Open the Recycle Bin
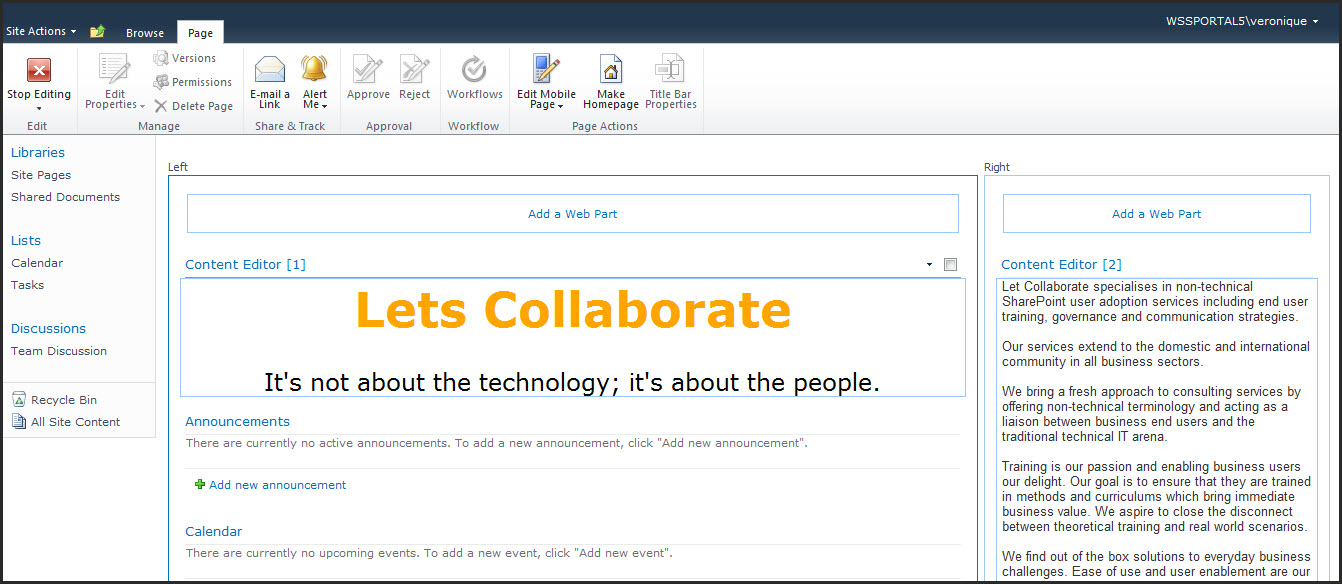Image resolution: width=1342 pixels, height=584 pixels. click(x=63, y=400)
